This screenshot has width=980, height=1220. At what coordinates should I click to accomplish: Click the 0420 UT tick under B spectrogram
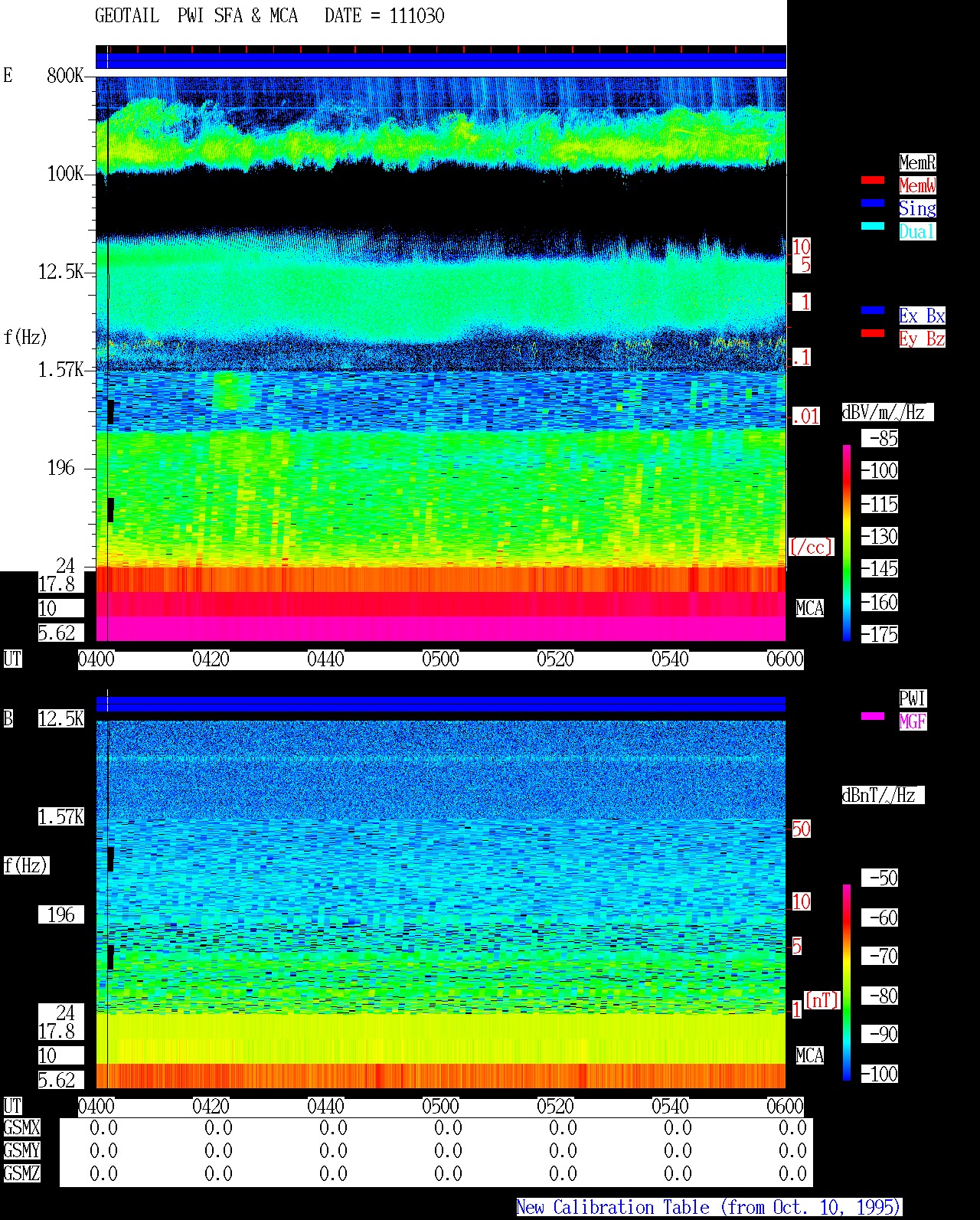pos(211,1107)
